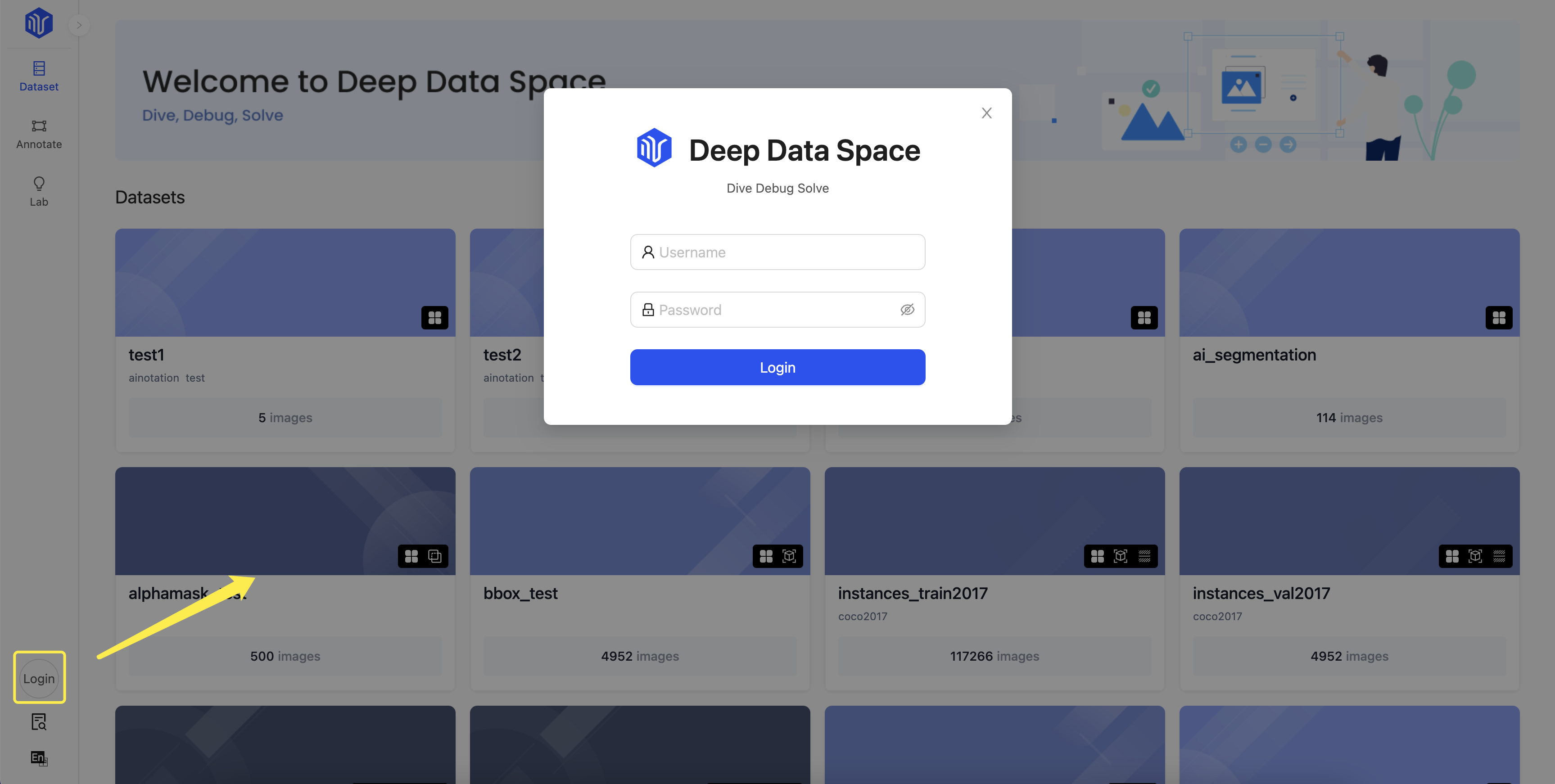This screenshot has width=1555, height=784.
Task: Close the login dialog
Action: (986, 113)
